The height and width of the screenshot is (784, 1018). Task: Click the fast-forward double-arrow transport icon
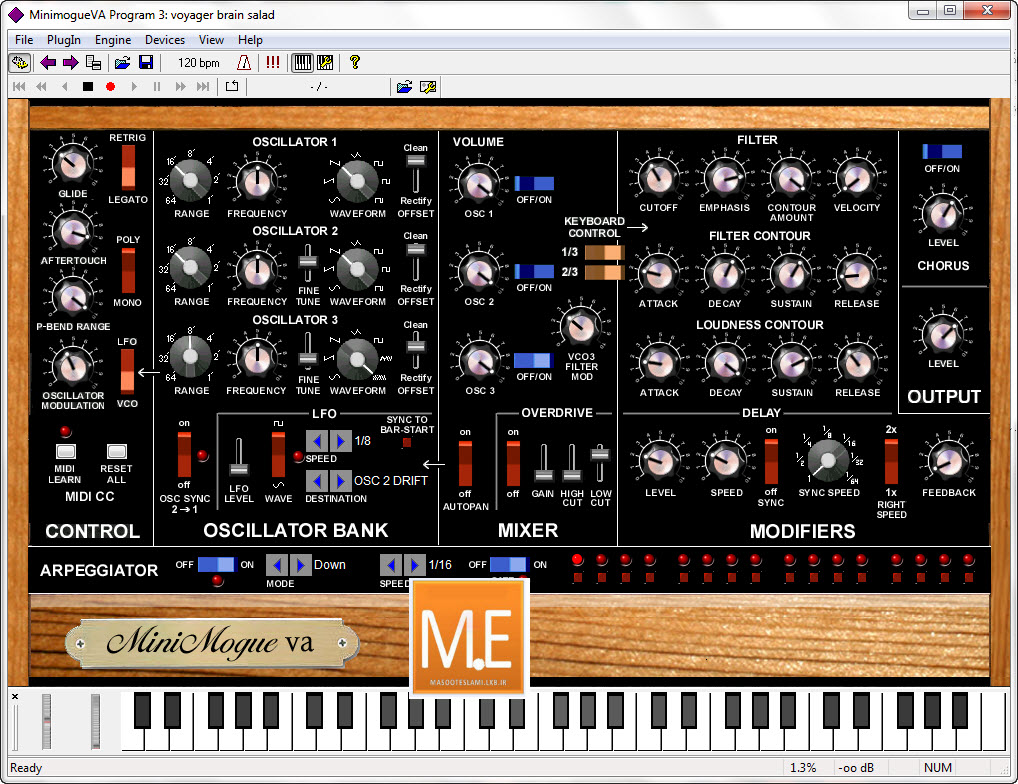[x=180, y=86]
